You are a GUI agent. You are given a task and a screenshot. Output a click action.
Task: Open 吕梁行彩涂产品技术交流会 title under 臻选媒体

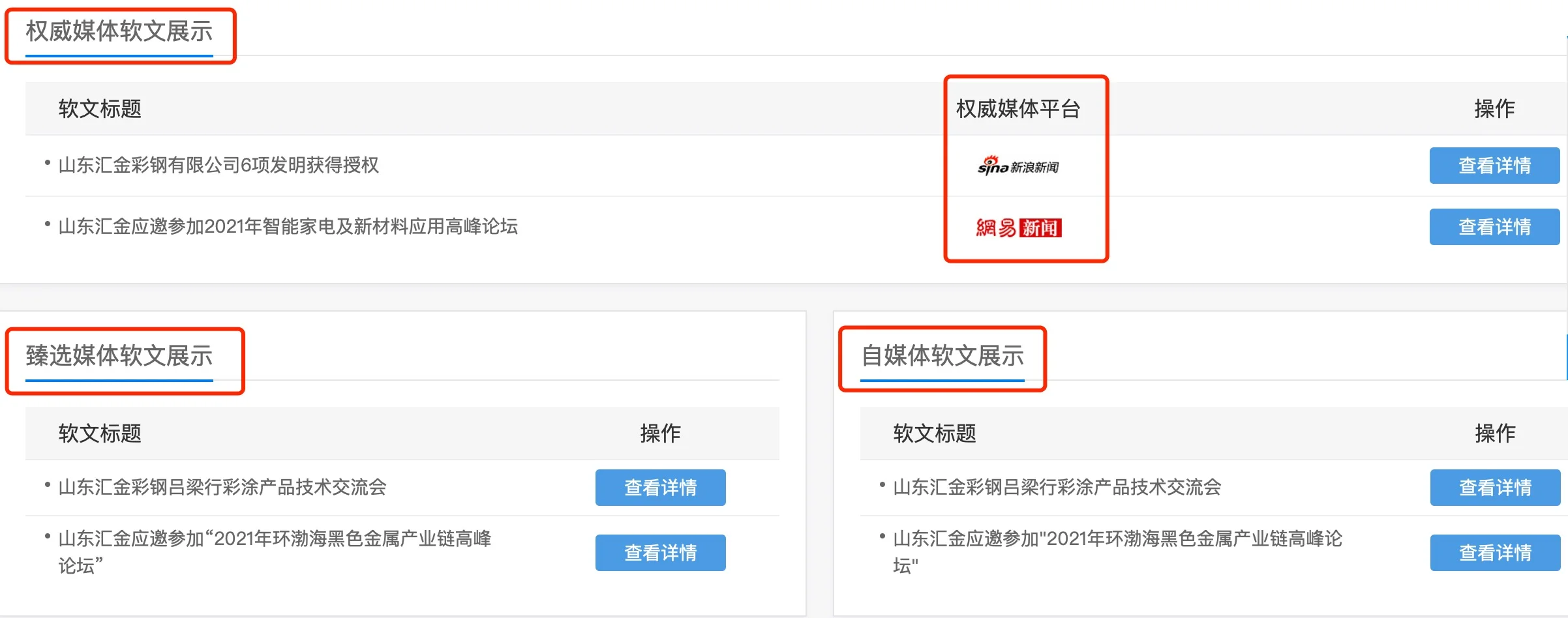point(222,487)
